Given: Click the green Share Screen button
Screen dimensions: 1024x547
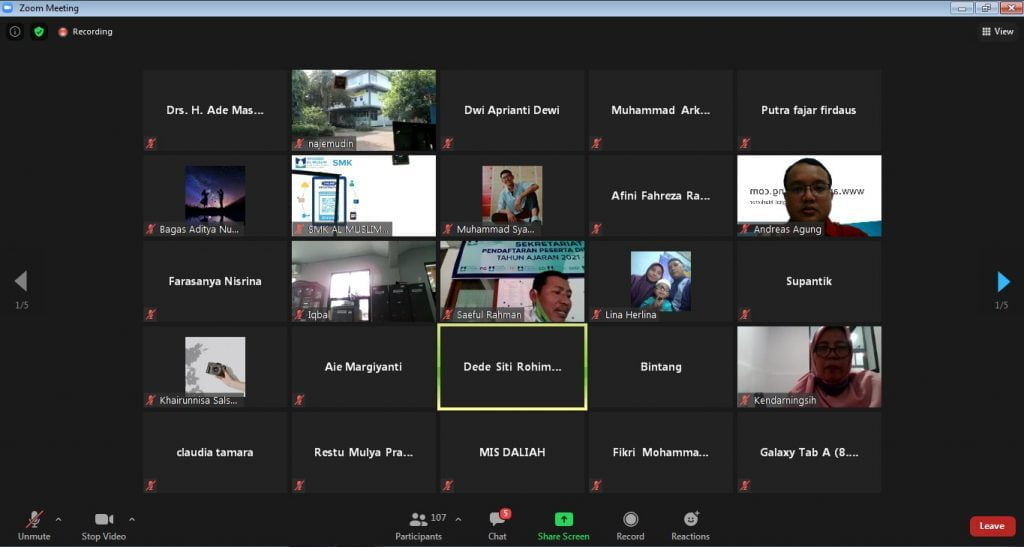Looking at the screenshot, I should coord(563,525).
